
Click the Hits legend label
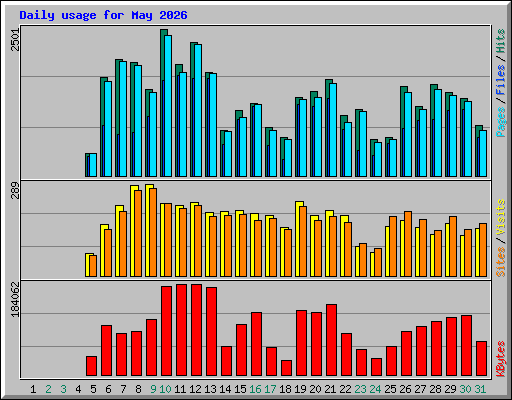pyautogui.click(x=501, y=41)
